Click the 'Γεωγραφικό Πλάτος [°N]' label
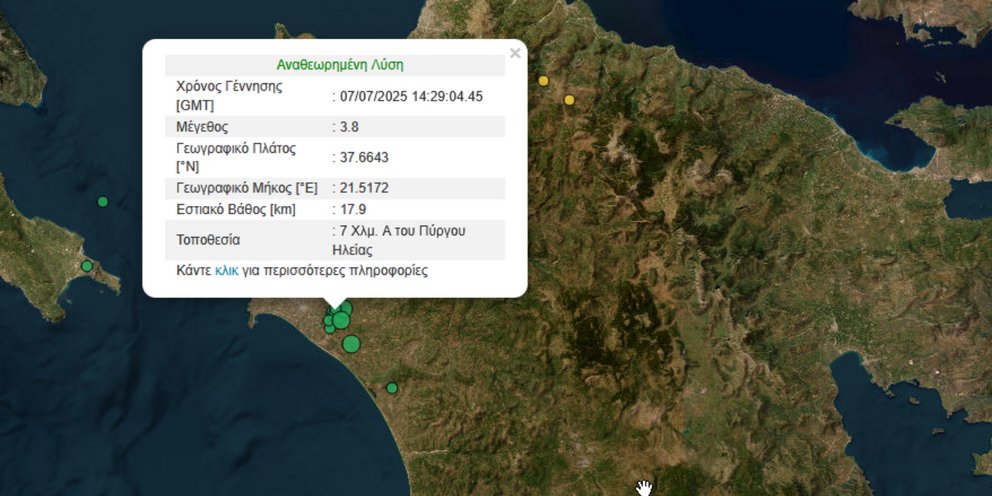 (236, 158)
